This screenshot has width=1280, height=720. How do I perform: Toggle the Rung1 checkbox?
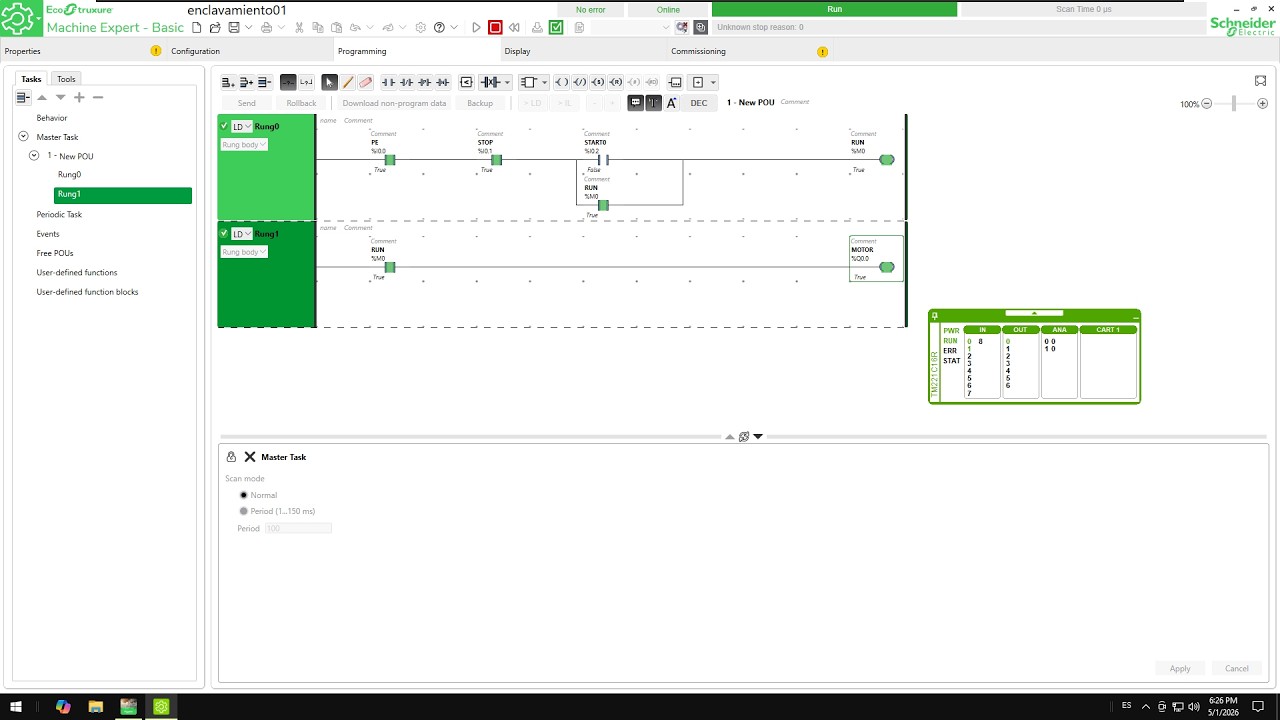coord(225,234)
